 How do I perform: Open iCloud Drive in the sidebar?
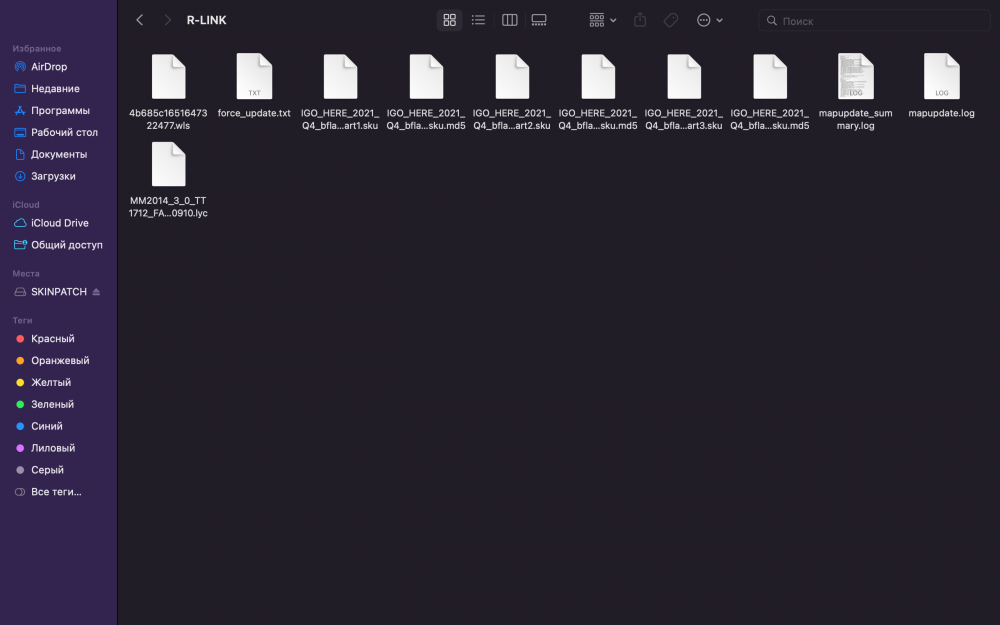pos(59,223)
